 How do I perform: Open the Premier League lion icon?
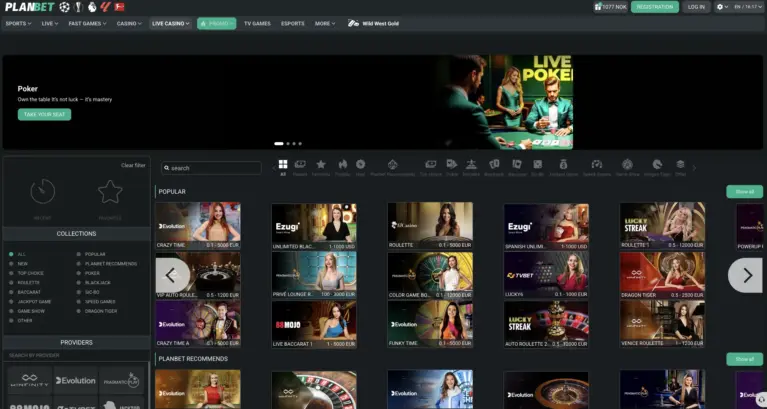[92, 7]
